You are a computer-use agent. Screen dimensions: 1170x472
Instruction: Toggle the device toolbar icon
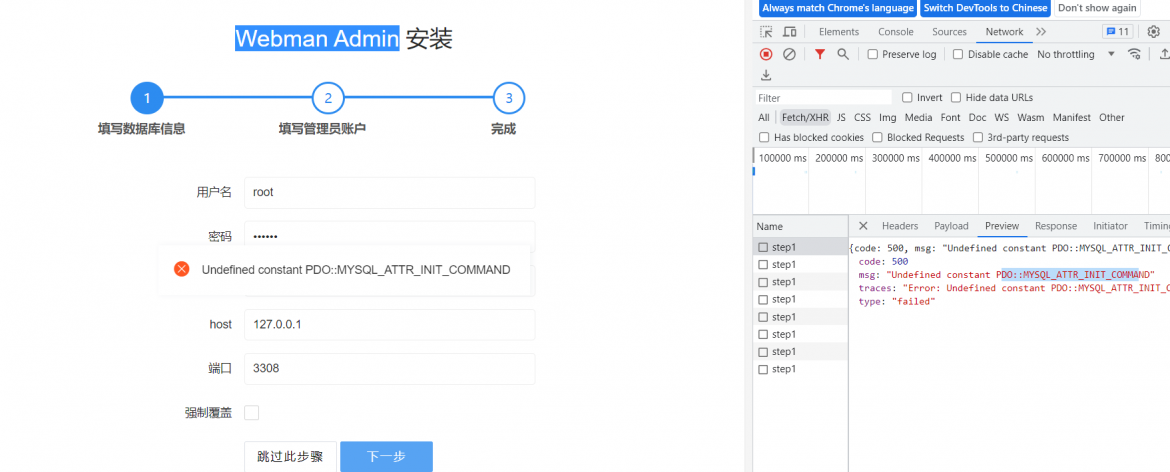(789, 31)
